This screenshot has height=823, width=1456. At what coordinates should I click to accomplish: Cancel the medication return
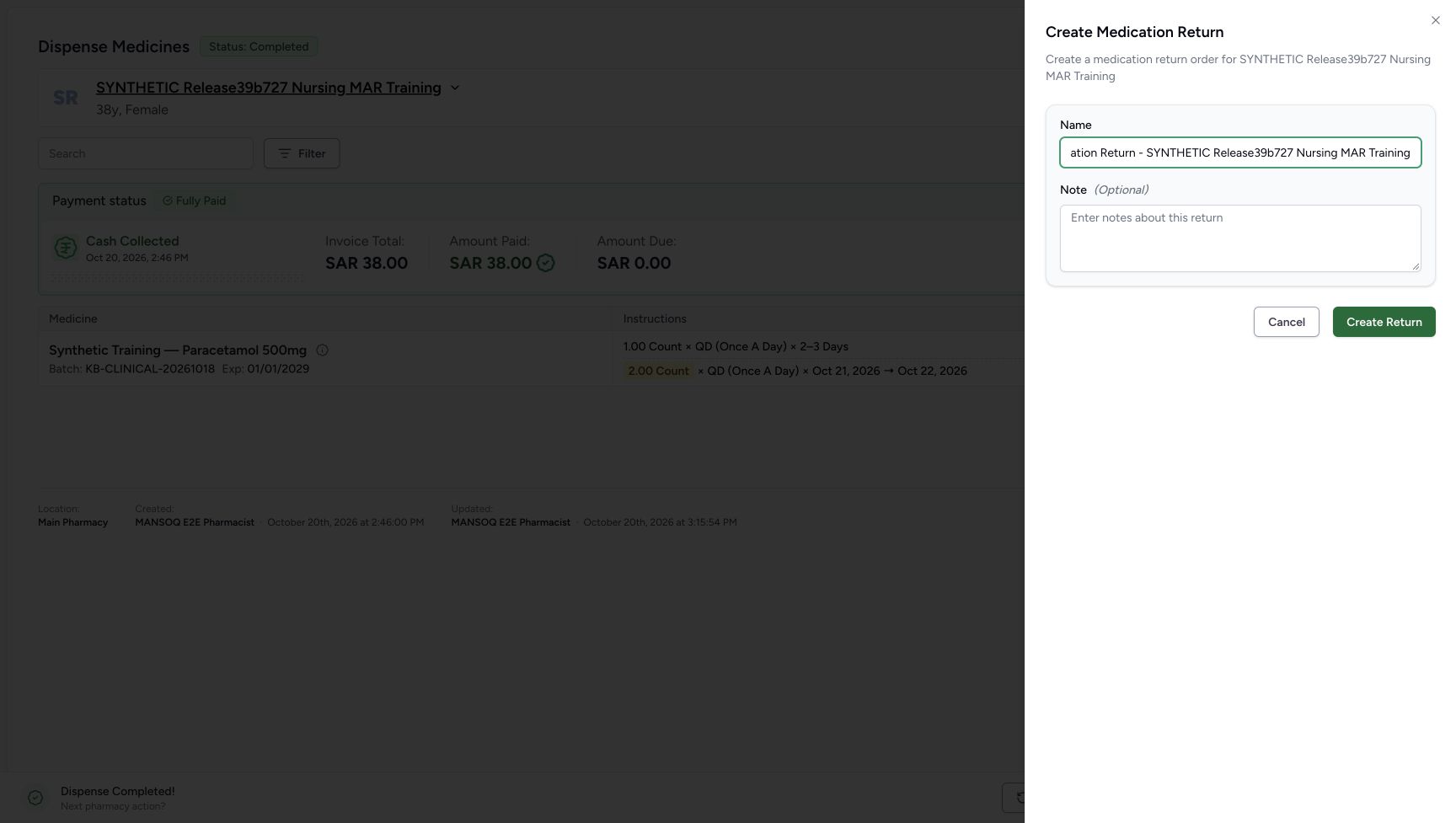(1286, 322)
